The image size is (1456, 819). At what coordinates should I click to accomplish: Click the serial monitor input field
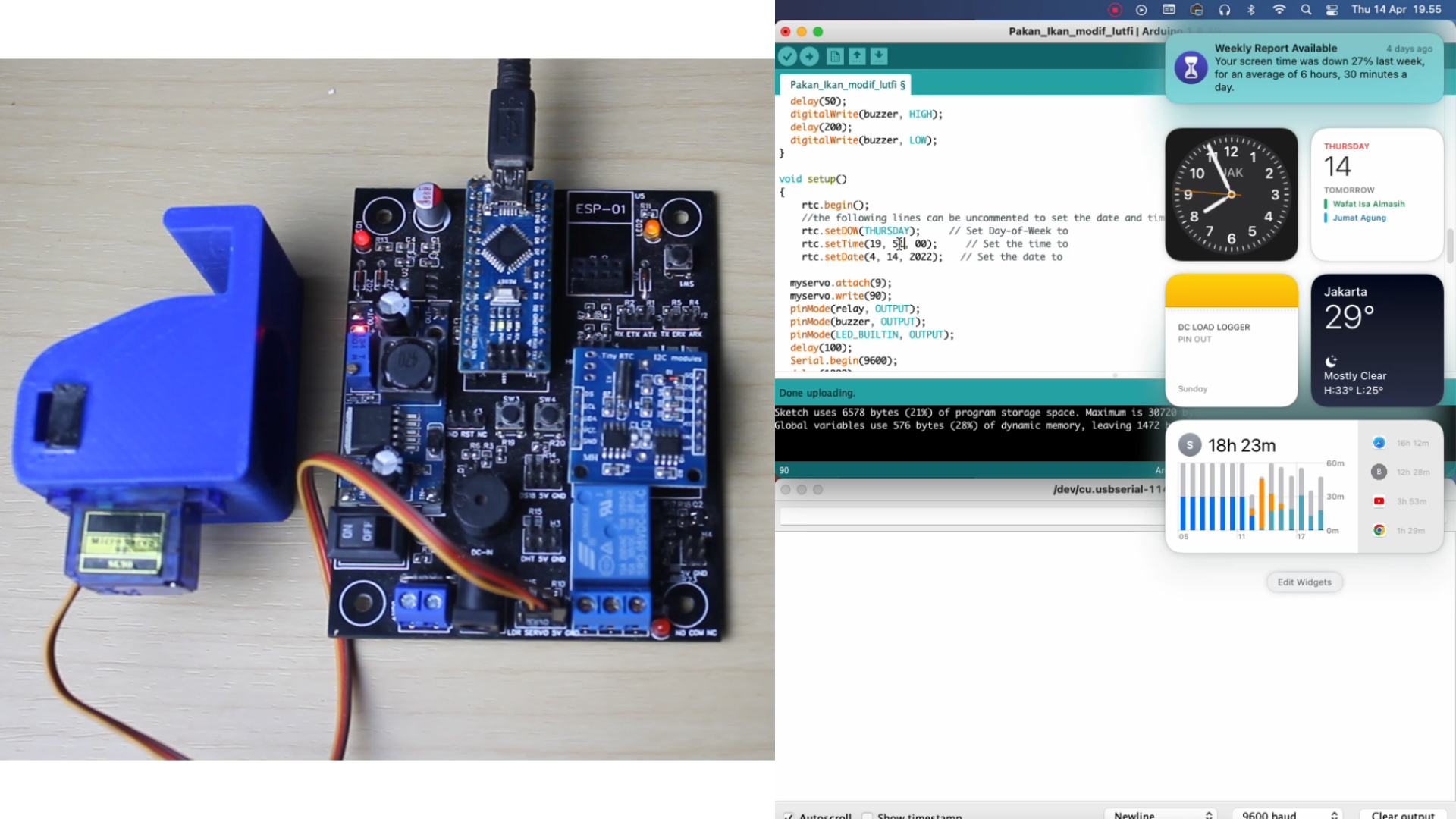click(x=971, y=516)
